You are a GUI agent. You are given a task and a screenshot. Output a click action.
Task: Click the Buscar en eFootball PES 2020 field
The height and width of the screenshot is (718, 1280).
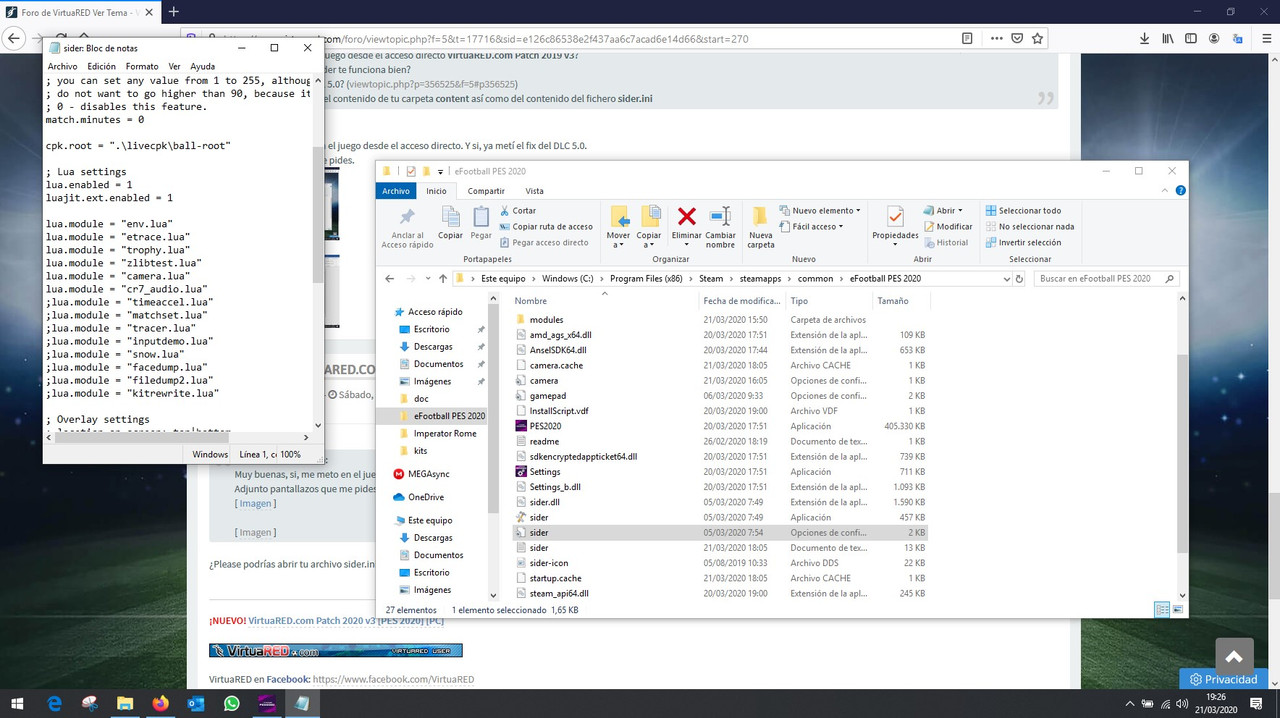coord(1107,279)
